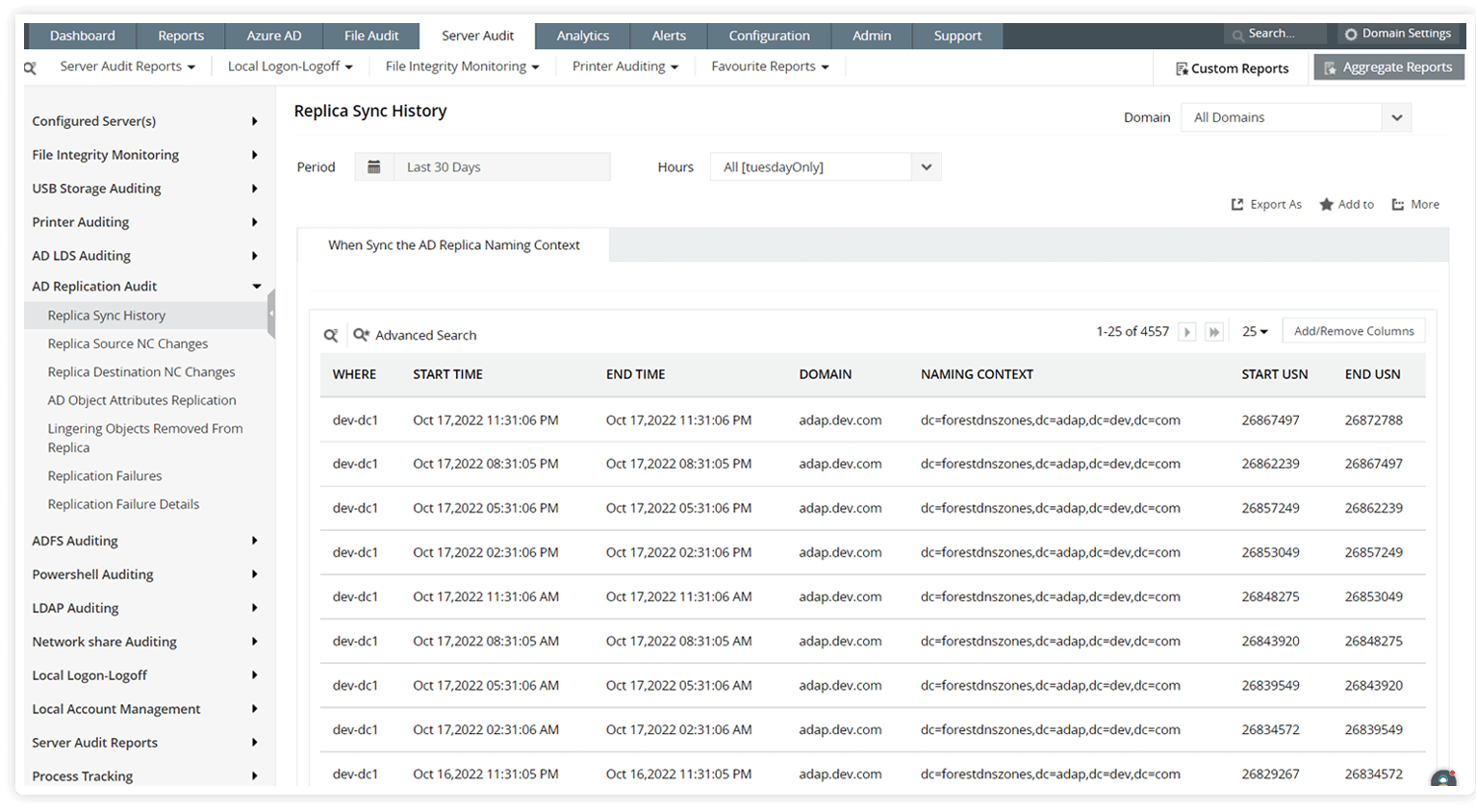
Task: Open the File Audit tab
Action: (371, 36)
